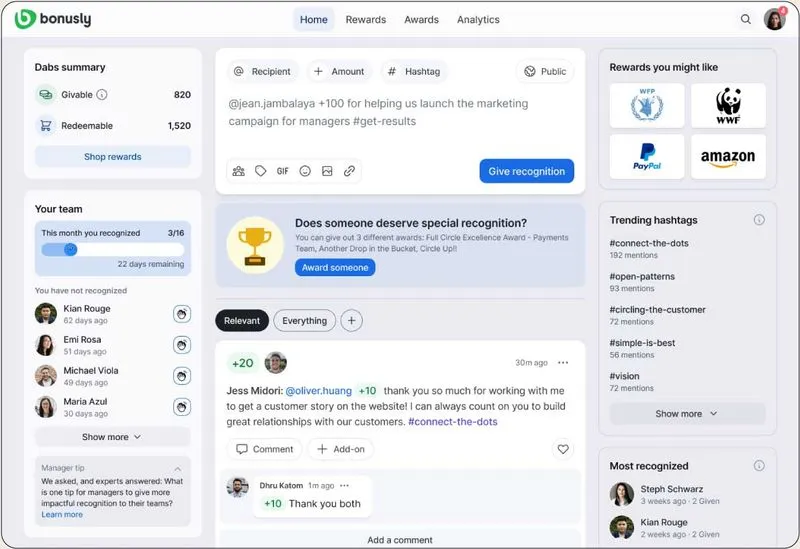Open trending hashtag #circling-the-customer

657,309
